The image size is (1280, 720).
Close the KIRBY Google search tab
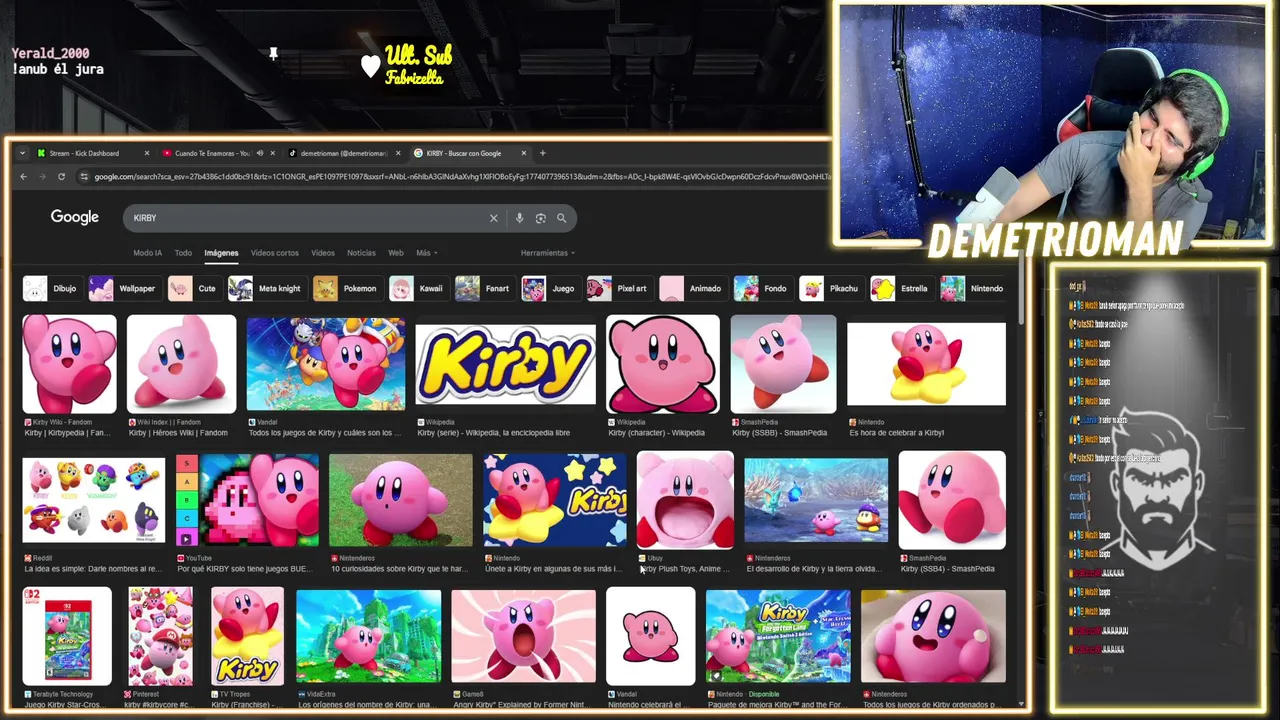(524, 153)
